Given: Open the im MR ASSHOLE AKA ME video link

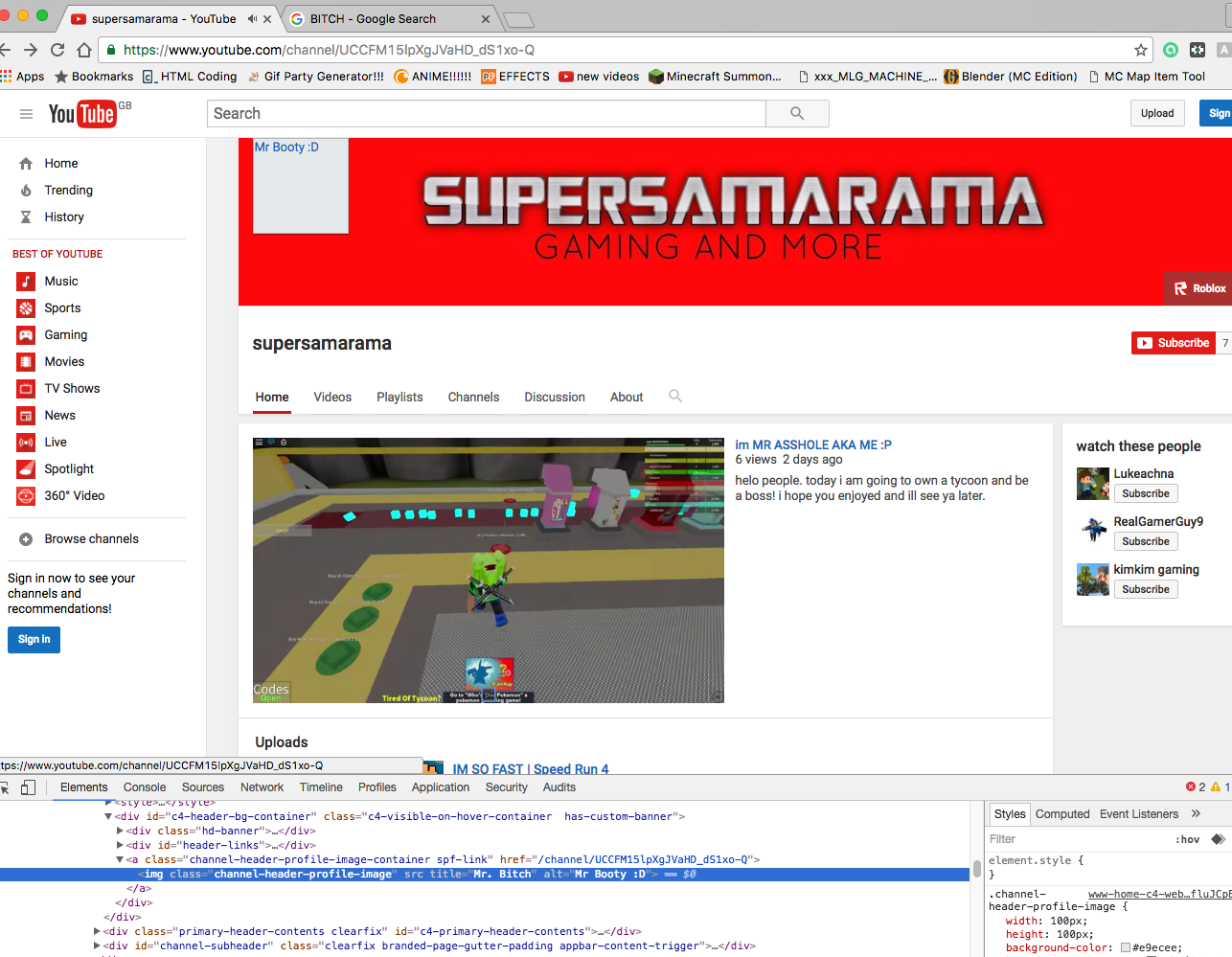Looking at the screenshot, I should coord(813,445).
